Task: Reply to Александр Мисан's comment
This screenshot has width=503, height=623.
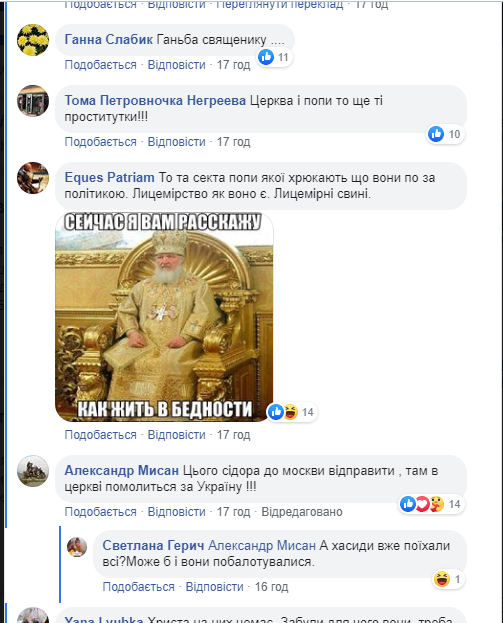Action: point(176,512)
